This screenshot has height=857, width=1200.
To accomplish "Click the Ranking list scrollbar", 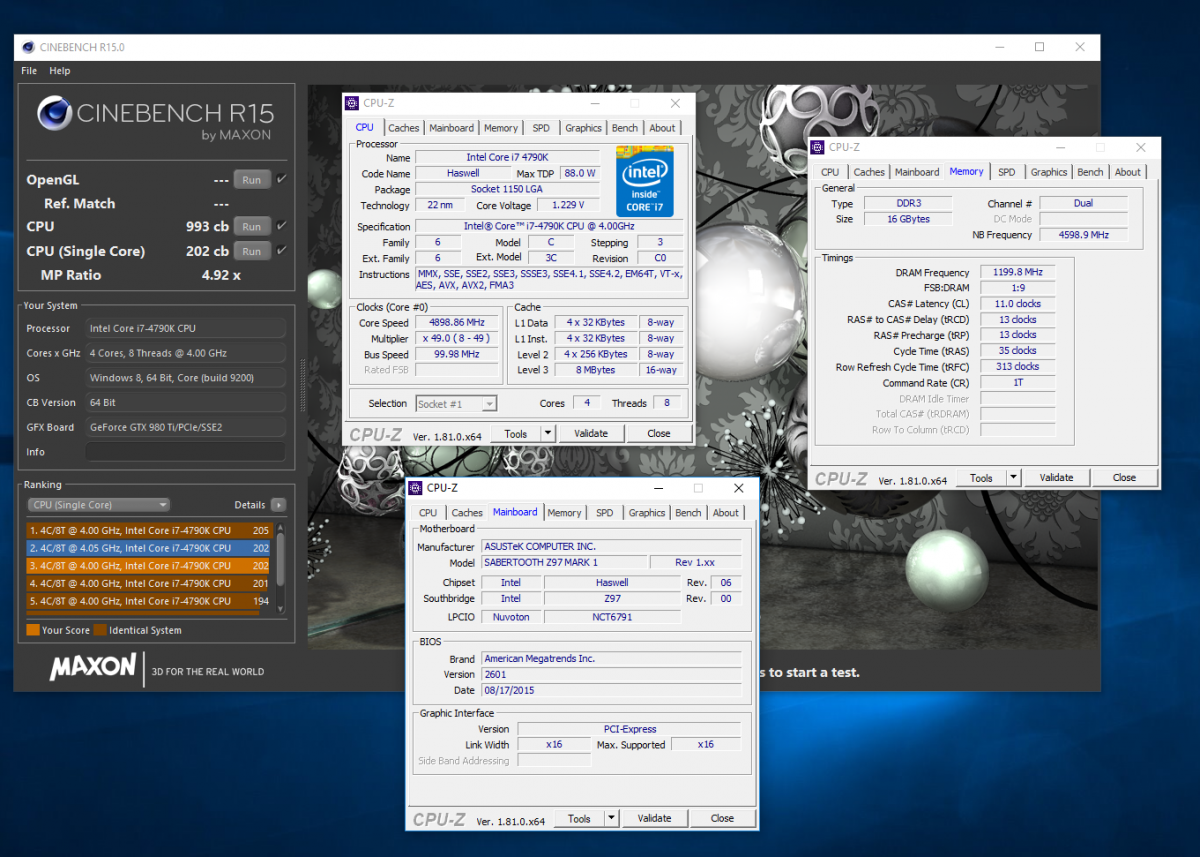I will pos(281,567).
